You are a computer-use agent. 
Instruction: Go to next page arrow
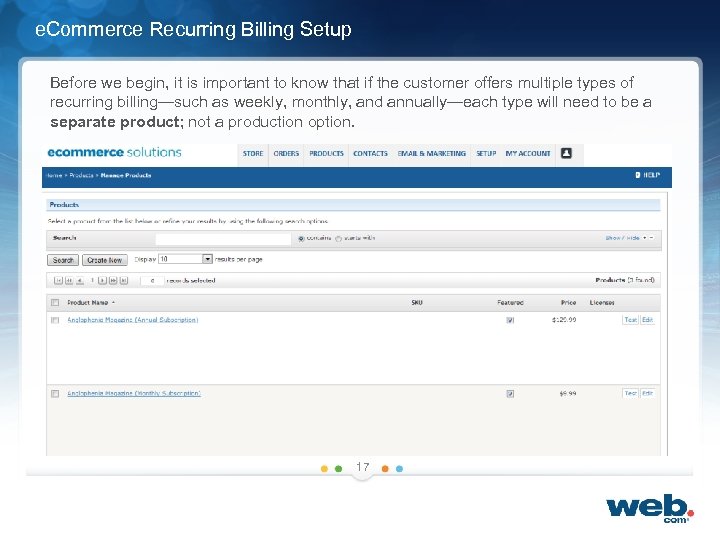[102, 281]
